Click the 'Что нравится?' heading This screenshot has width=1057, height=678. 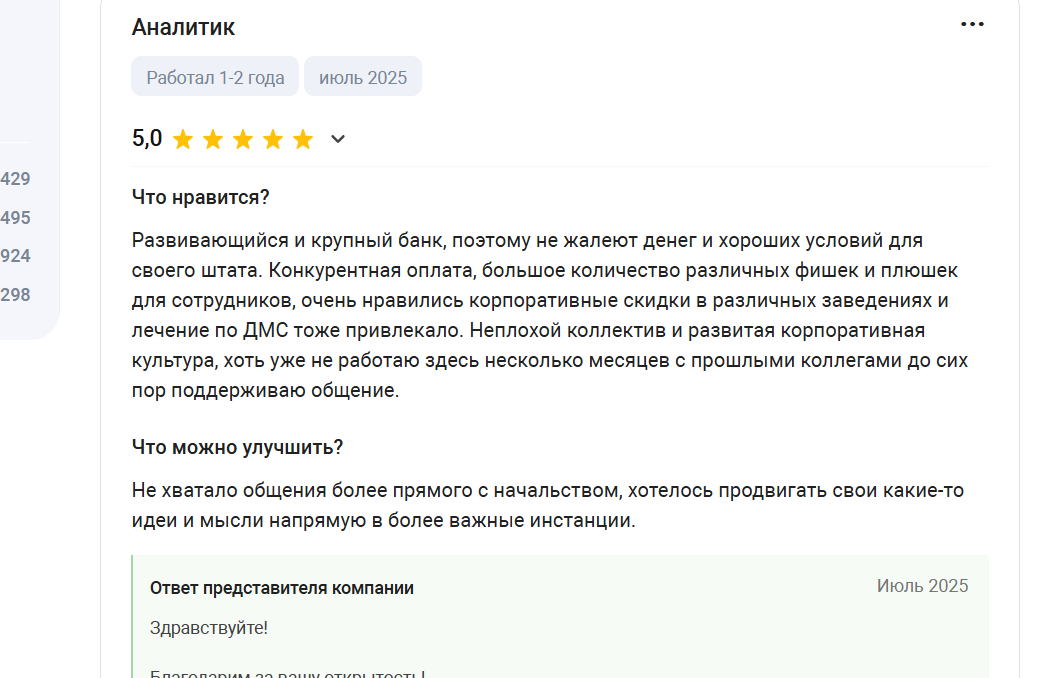point(200,197)
